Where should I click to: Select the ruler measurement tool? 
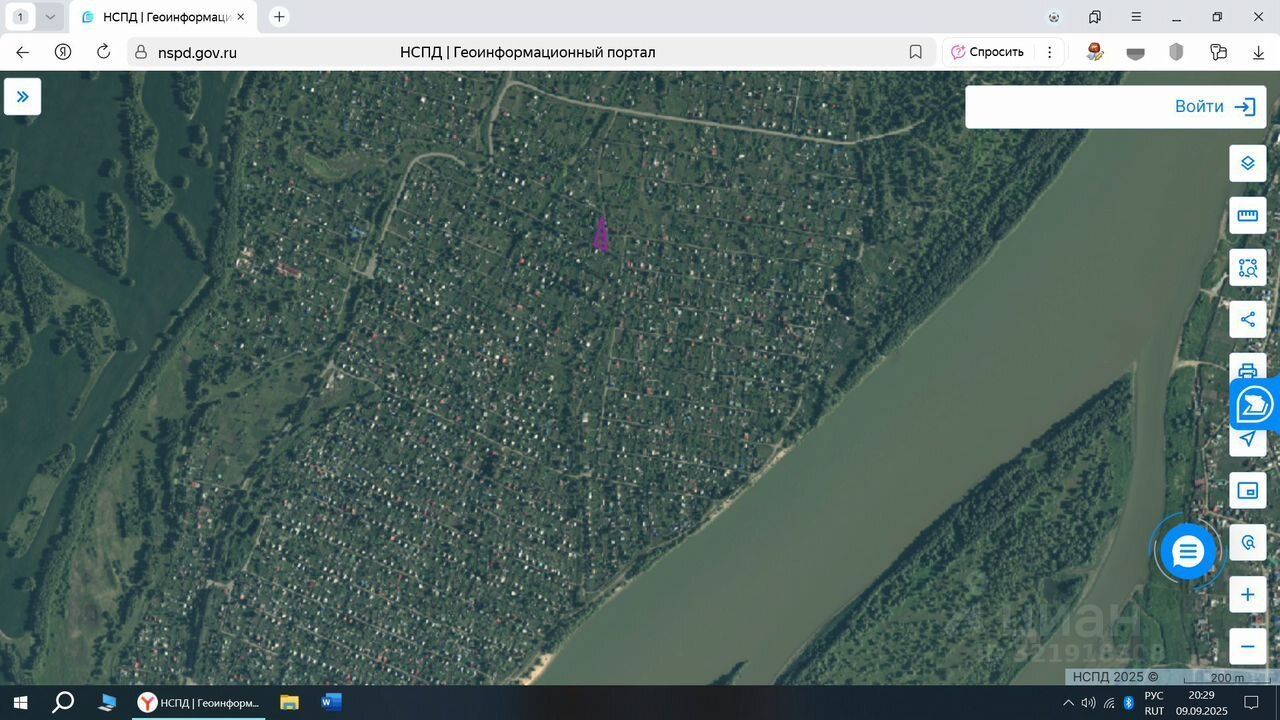pyautogui.click(x=1247, y=215)
